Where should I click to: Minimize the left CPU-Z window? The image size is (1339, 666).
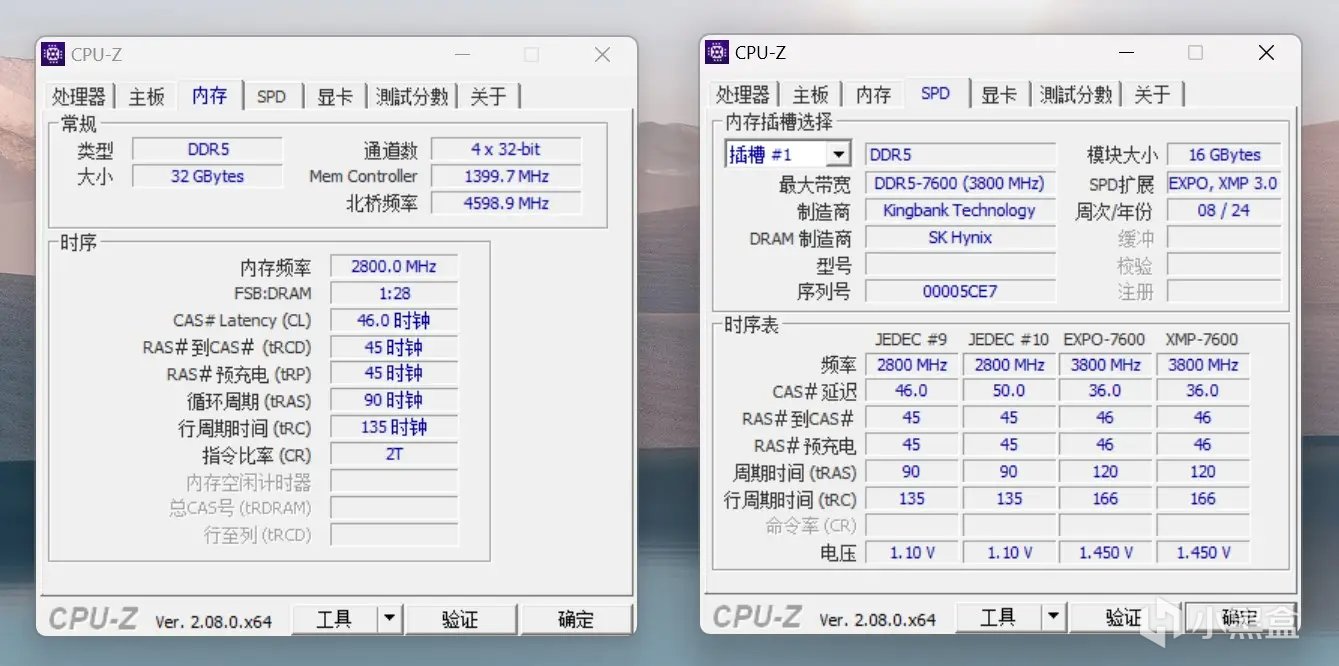(x=461, y=55)
